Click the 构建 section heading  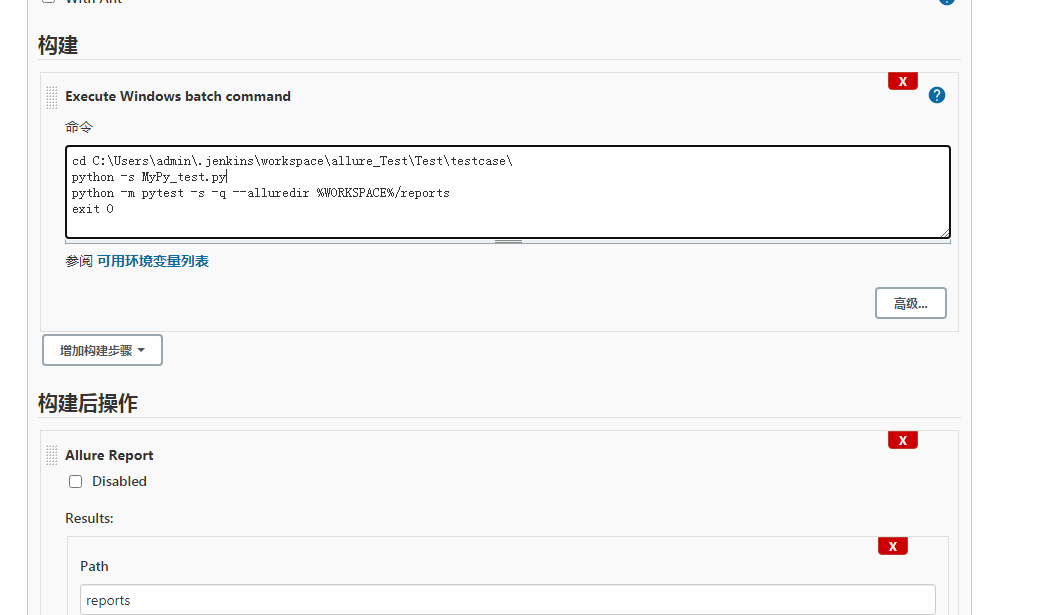pyautogui.click(x=58, y=45)
